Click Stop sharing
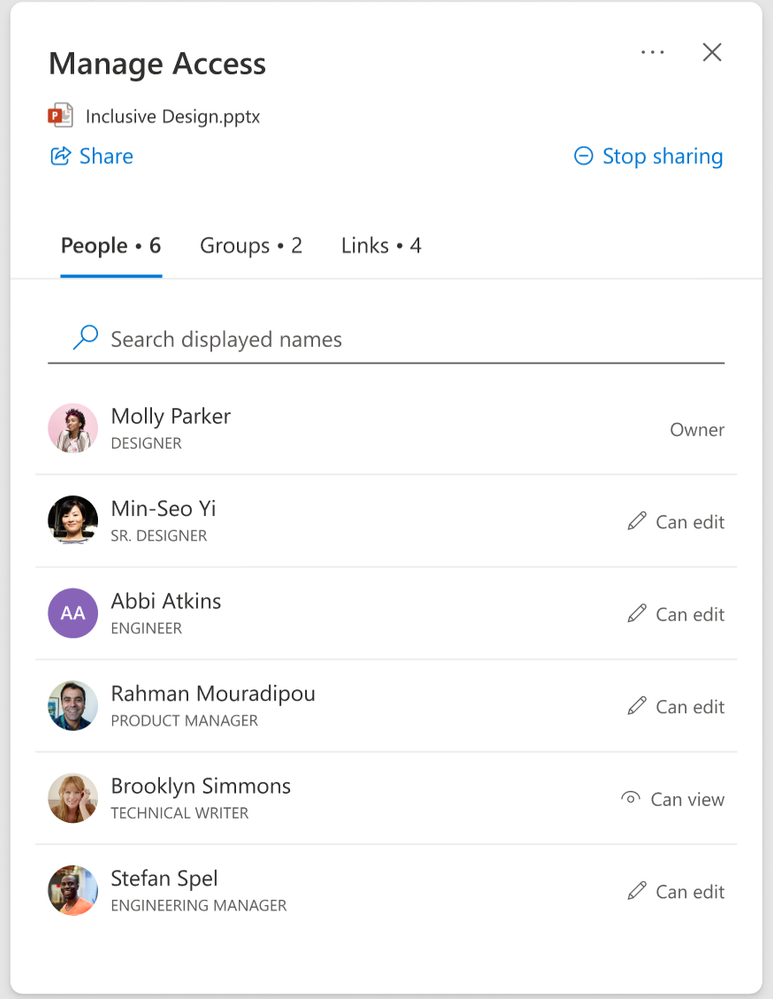Viewport: 773px width, 999px height. (648, 156)
